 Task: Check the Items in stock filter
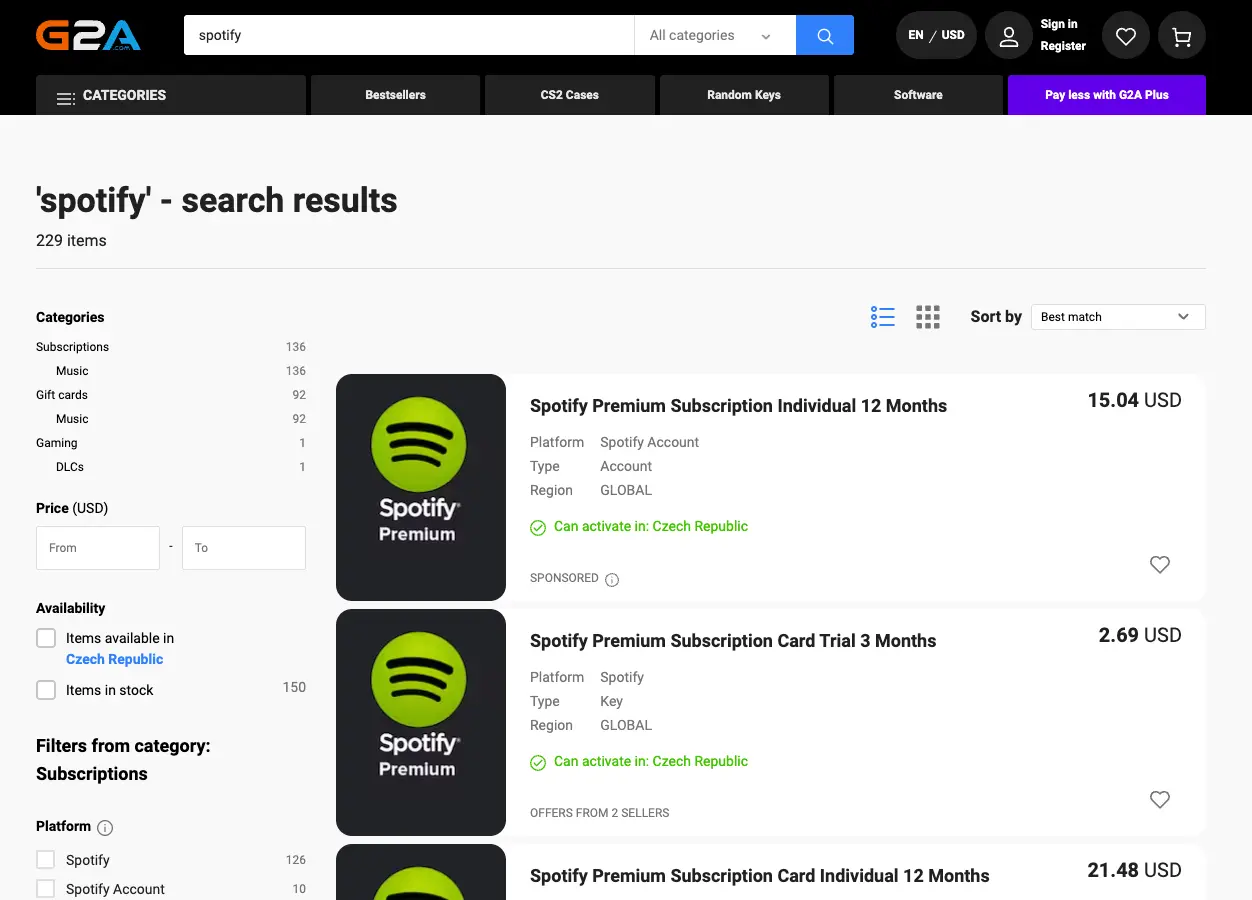(x=46, y=690)
